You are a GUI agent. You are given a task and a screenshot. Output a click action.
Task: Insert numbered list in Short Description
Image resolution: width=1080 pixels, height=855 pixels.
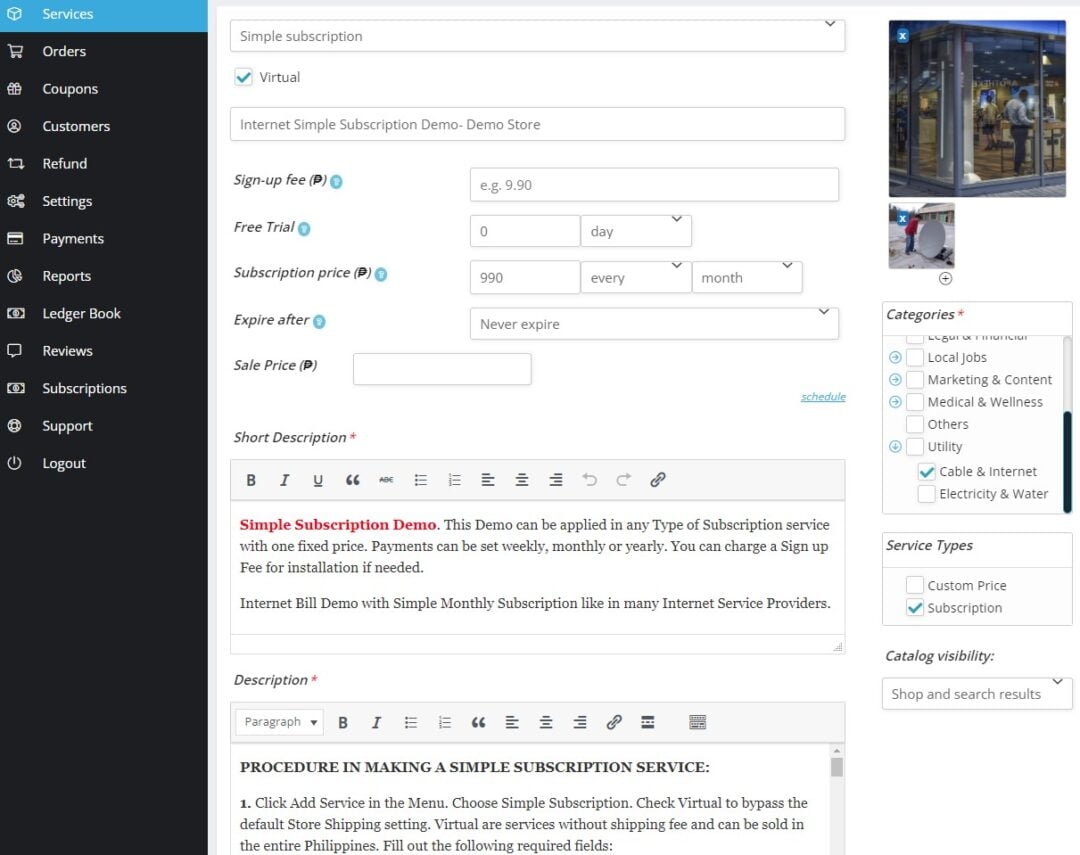(455, 480)
